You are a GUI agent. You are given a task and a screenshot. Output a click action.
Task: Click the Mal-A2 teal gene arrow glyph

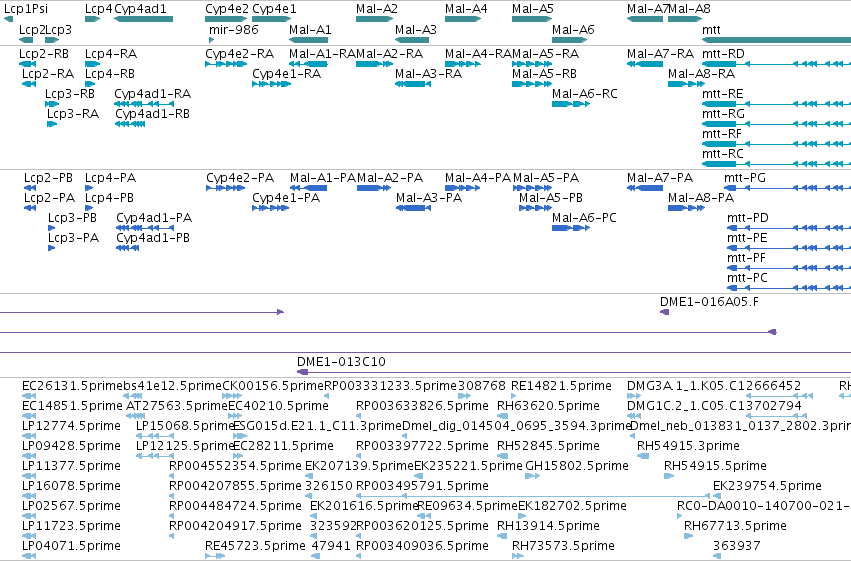tap(374, 19)
